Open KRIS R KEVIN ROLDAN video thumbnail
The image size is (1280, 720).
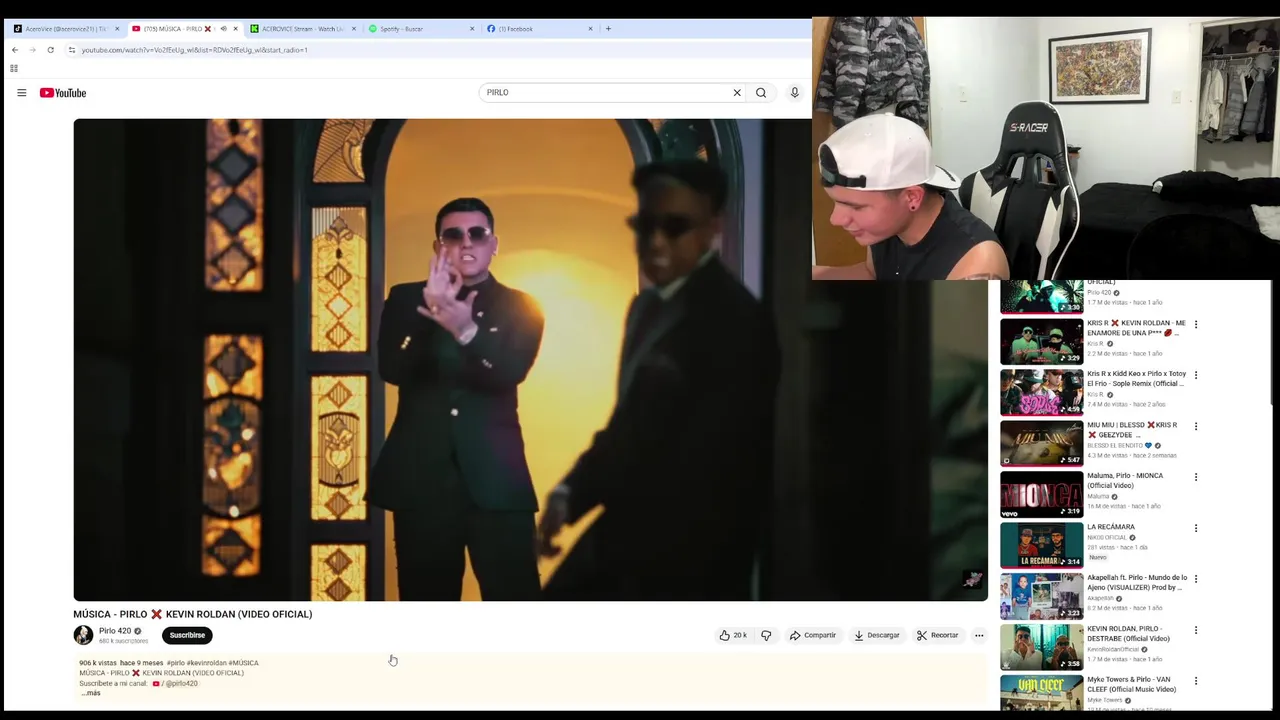pyautogui.click(x=1041, y=341)
